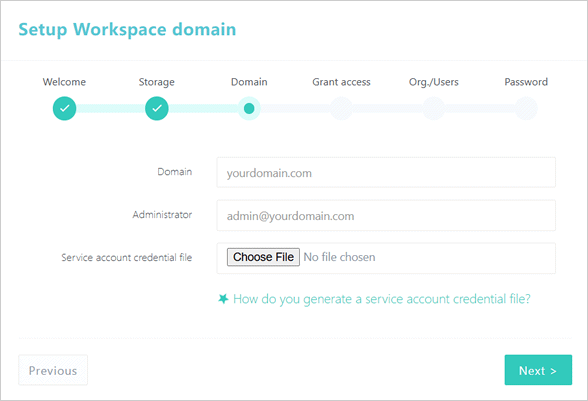
Task: Select the Welcome step label
Action: (64, 82)
